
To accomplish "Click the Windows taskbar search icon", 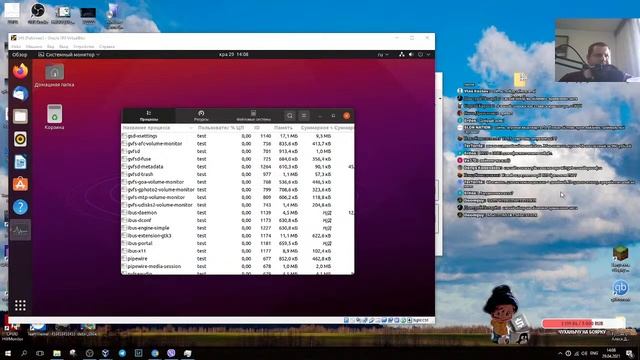I will (x=24, y=353).
